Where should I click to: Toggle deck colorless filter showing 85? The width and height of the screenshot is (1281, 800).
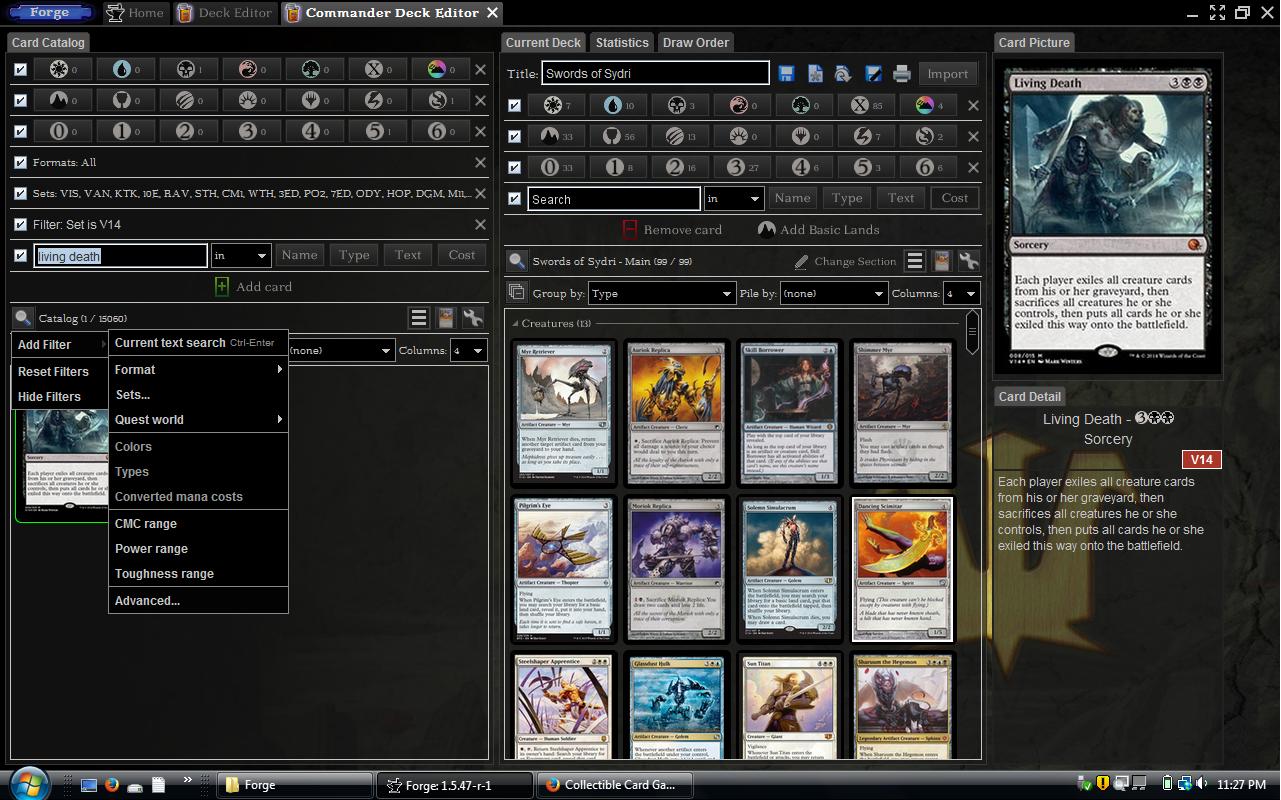866,105
